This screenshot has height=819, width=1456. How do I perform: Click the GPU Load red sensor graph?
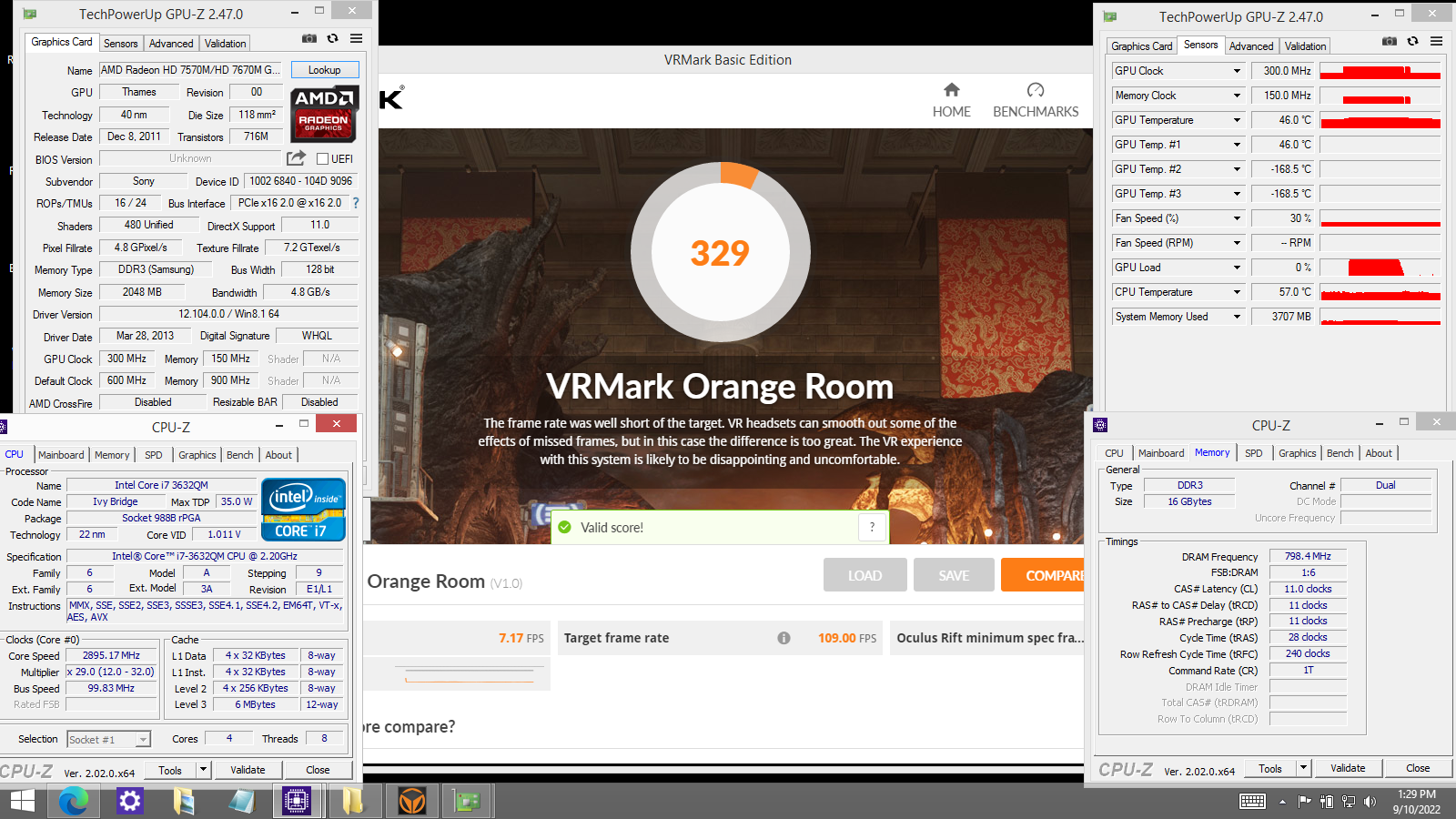coord(1380,268)
